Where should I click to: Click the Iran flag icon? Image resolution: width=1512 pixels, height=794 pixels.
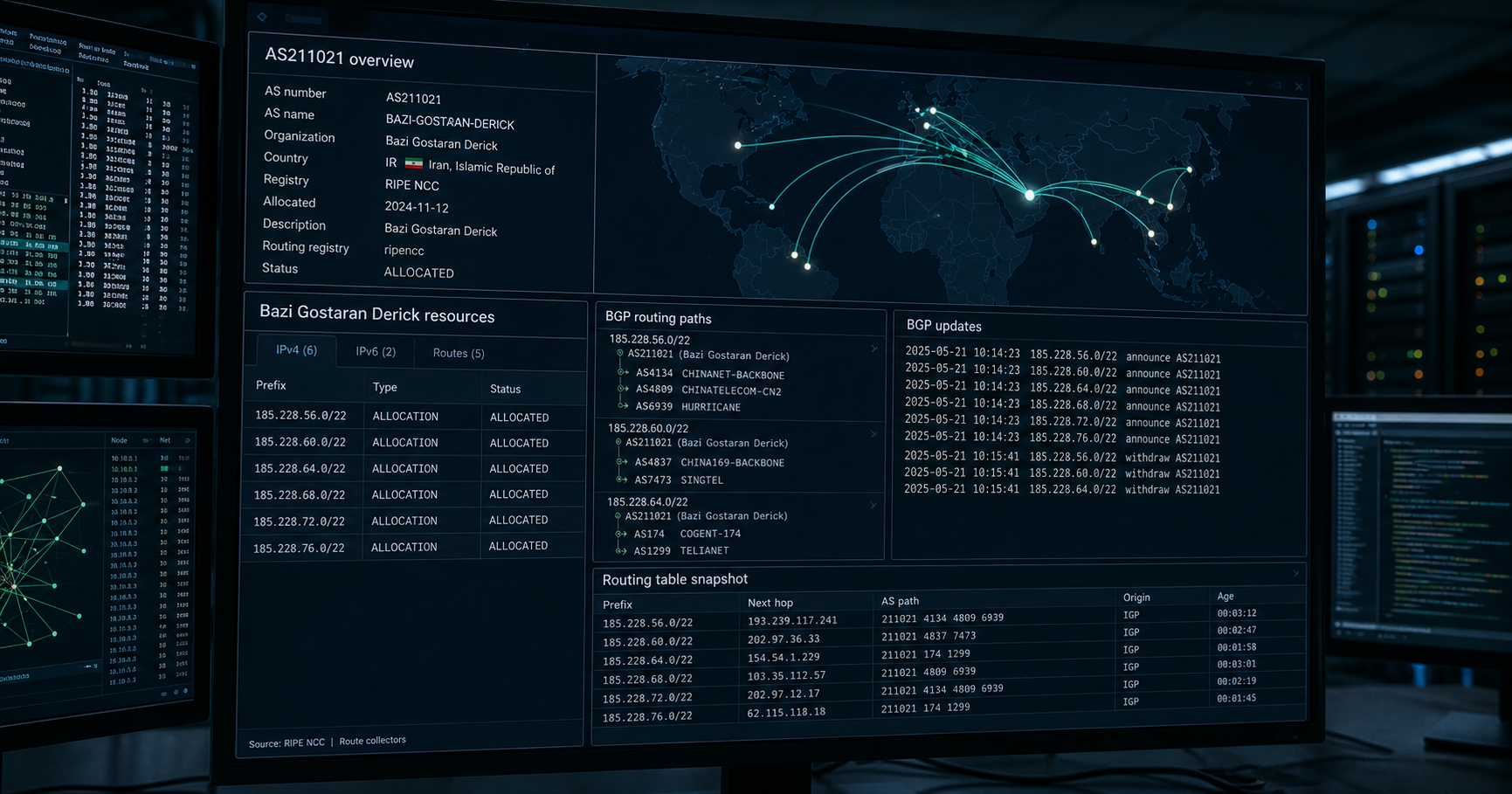pos(414,163)
